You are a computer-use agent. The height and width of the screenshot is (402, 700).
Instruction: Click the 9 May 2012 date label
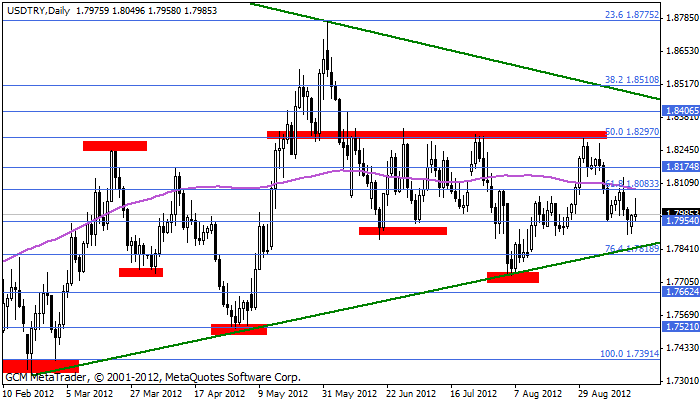coord(284,394)
